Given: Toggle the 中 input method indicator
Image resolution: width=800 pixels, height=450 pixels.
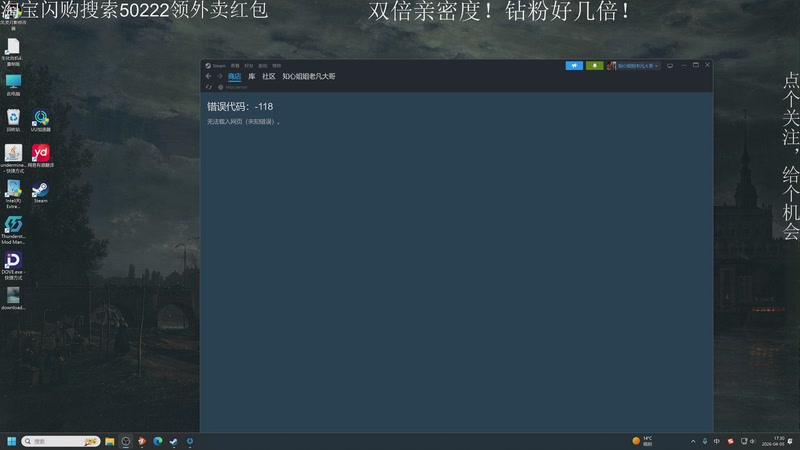Looking at the screenshot, I should (x=716, y=441).
